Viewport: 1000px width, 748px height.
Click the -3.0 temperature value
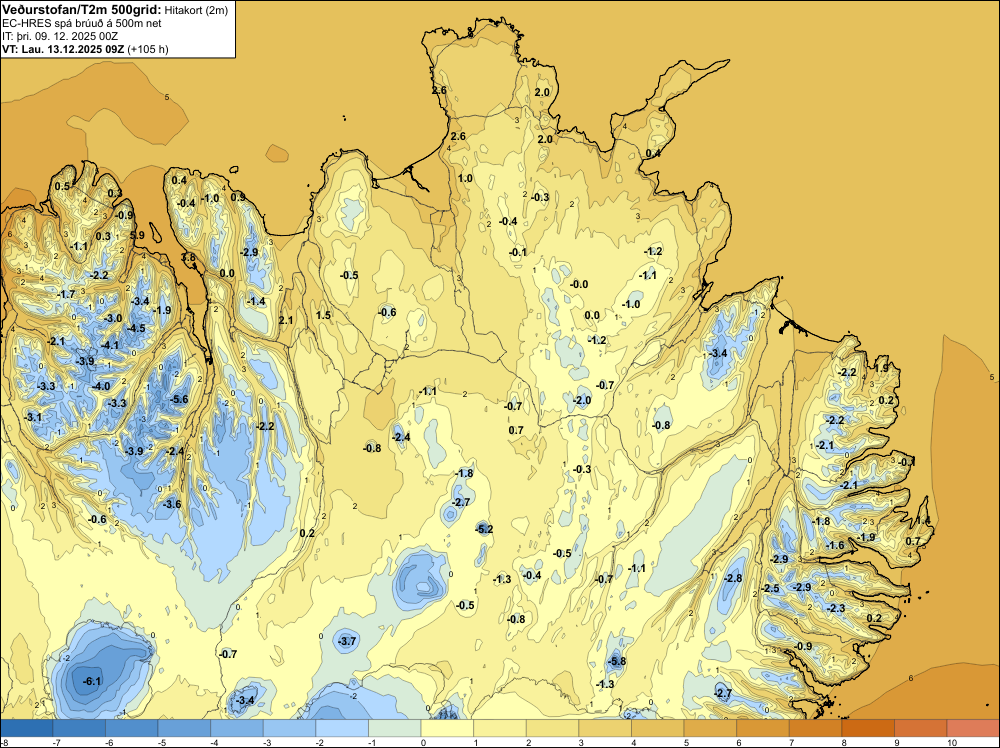[113, 318]
